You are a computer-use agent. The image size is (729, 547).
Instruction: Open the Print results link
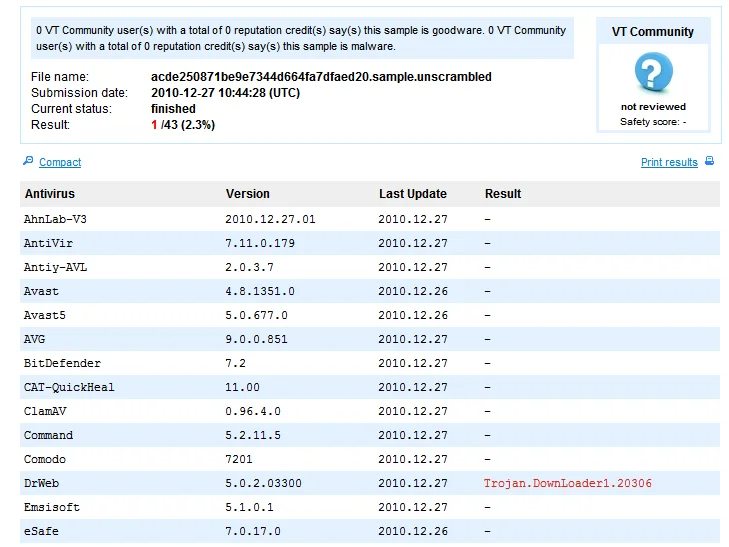(669, 162)
